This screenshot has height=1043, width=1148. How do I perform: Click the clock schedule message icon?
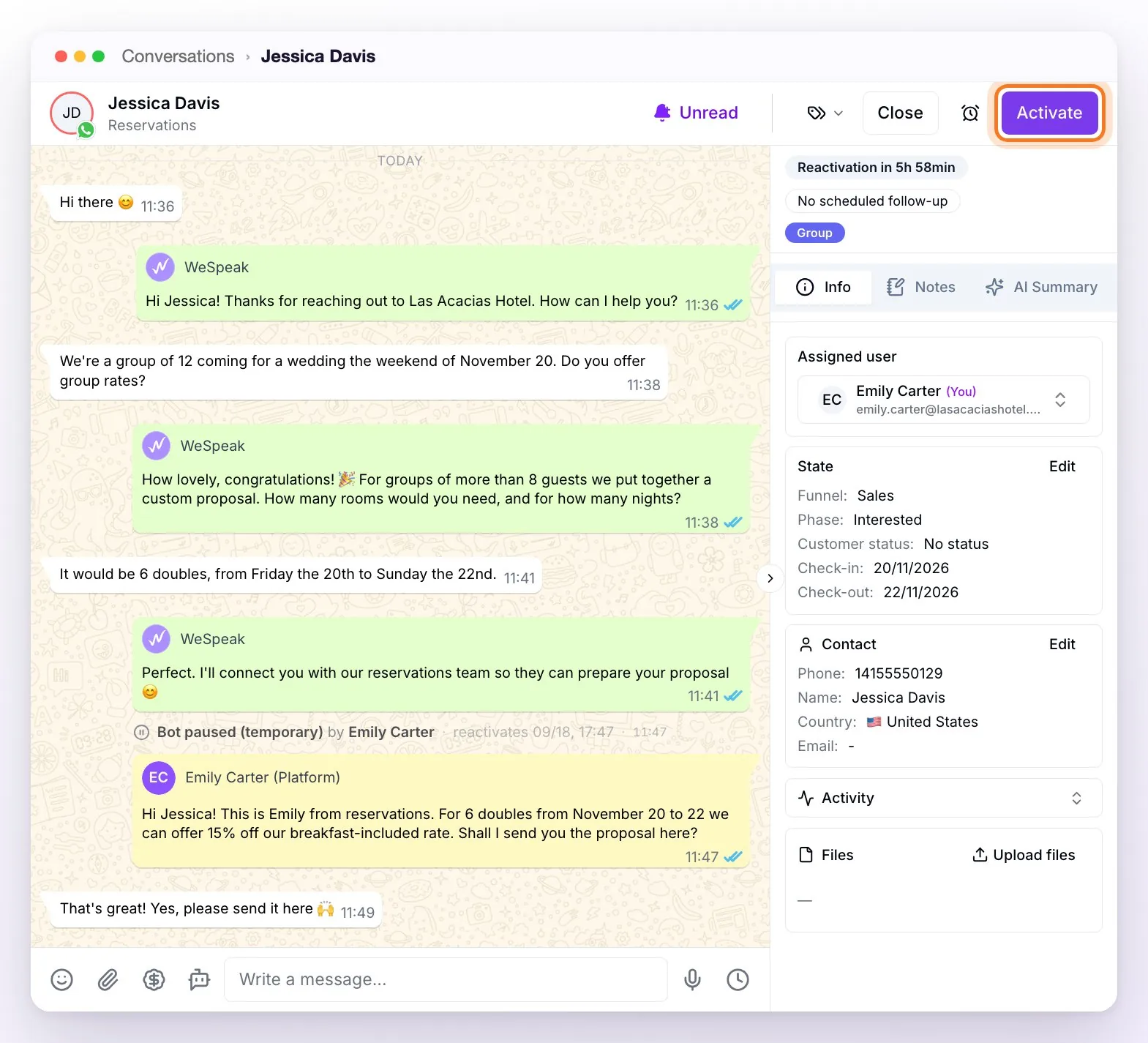738,979
